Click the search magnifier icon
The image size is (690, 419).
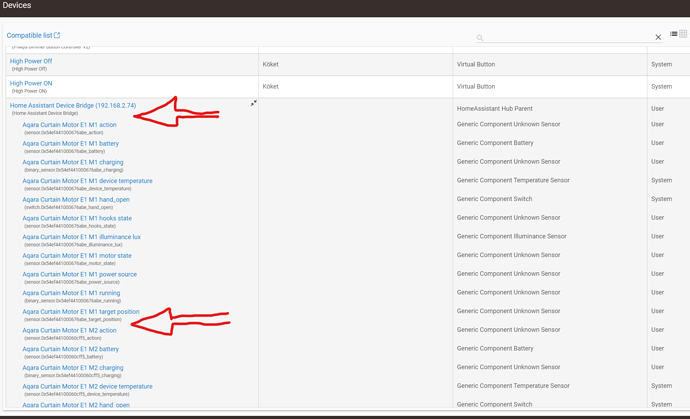coord(480,38)
